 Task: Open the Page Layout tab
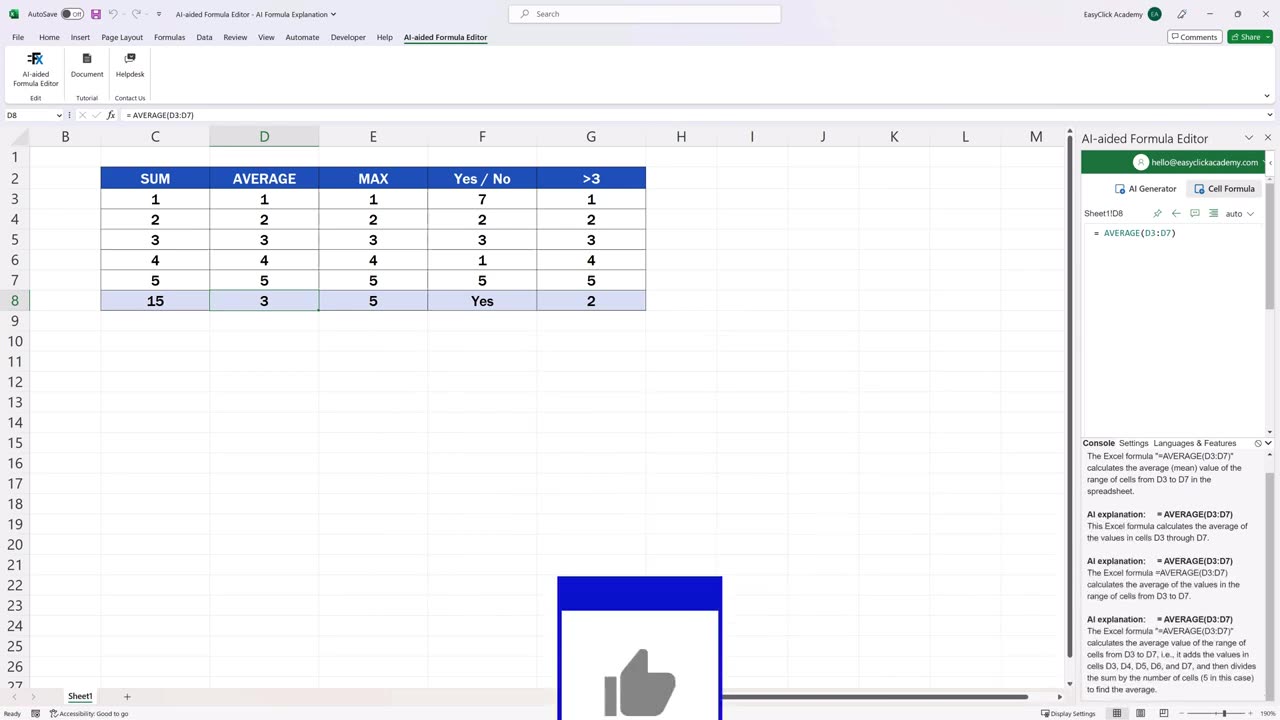pyautogui.click(x=122, y=37)
